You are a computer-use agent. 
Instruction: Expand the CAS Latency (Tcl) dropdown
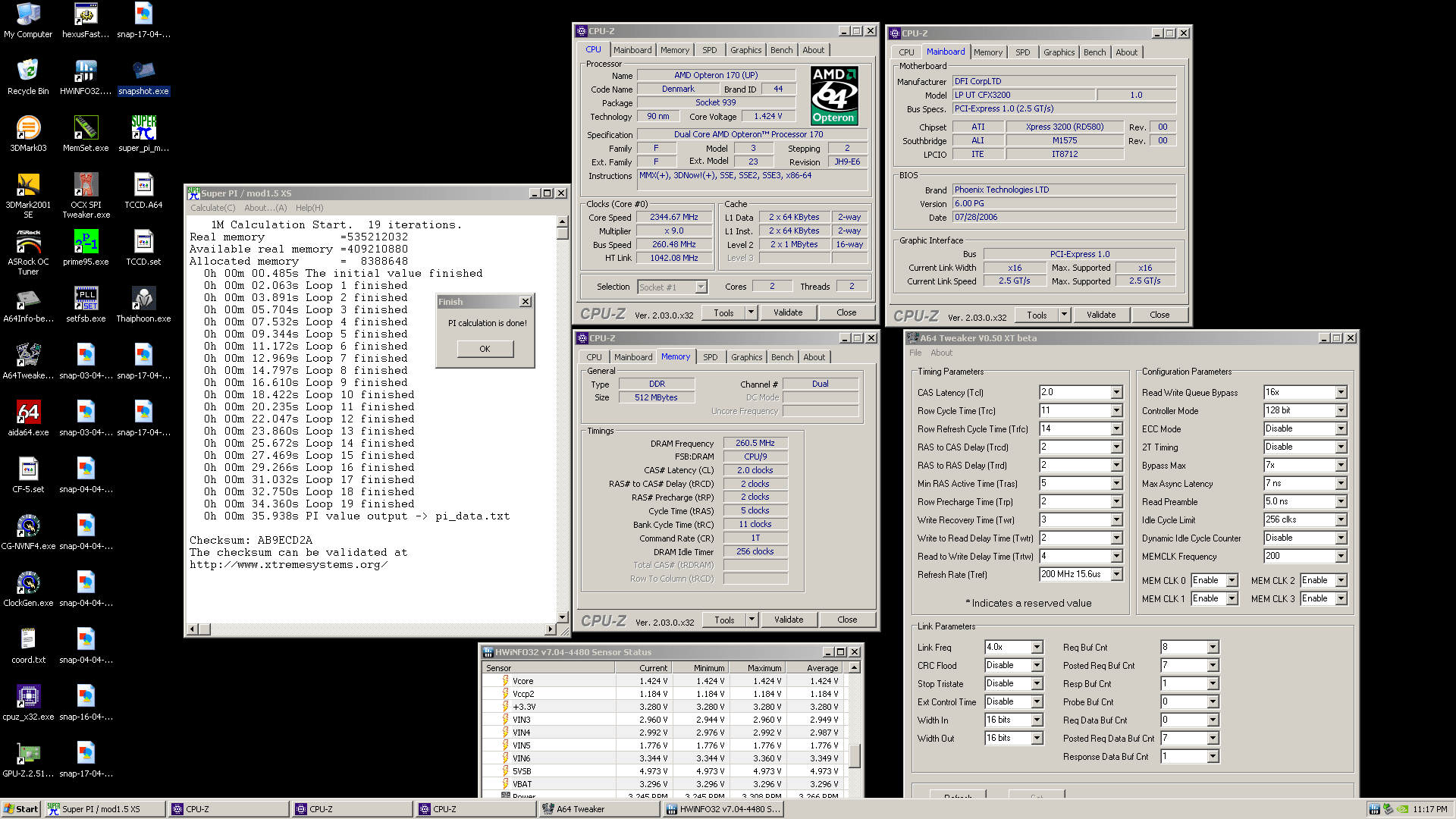pyautogui.click(x=1116, y=393)
